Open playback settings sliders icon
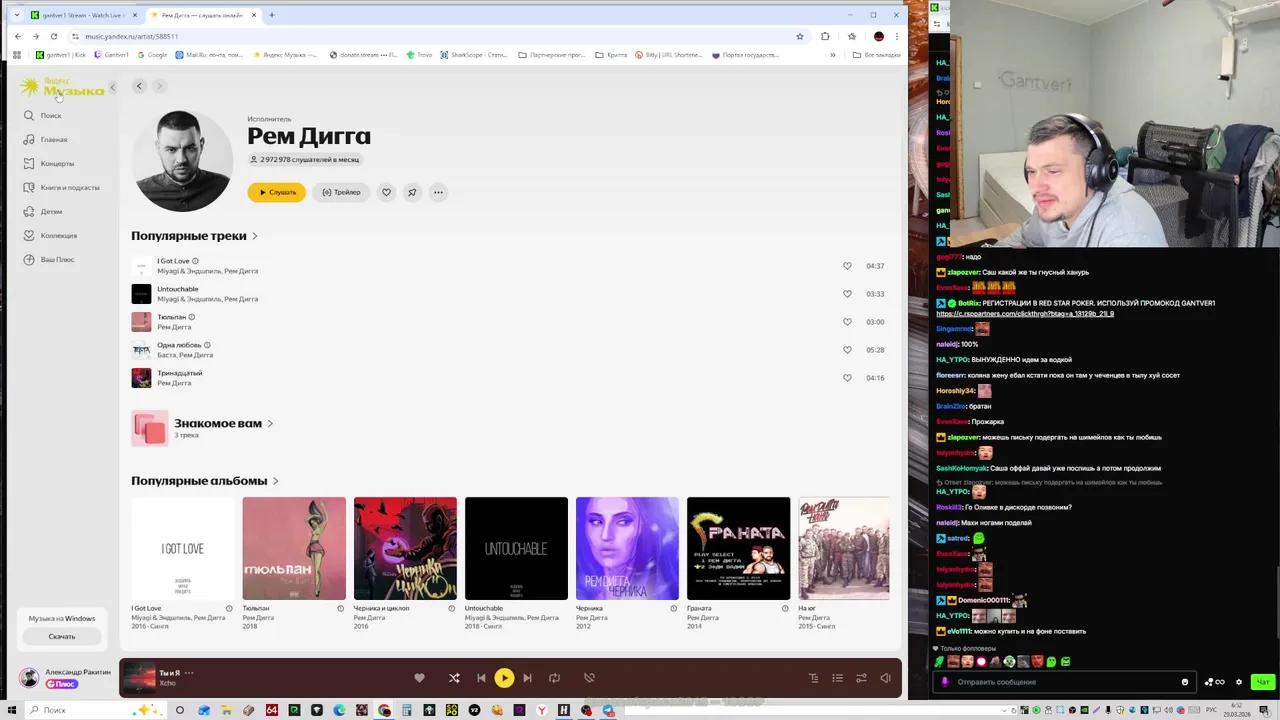The image size is (1280, 720). tap(861, 678)
